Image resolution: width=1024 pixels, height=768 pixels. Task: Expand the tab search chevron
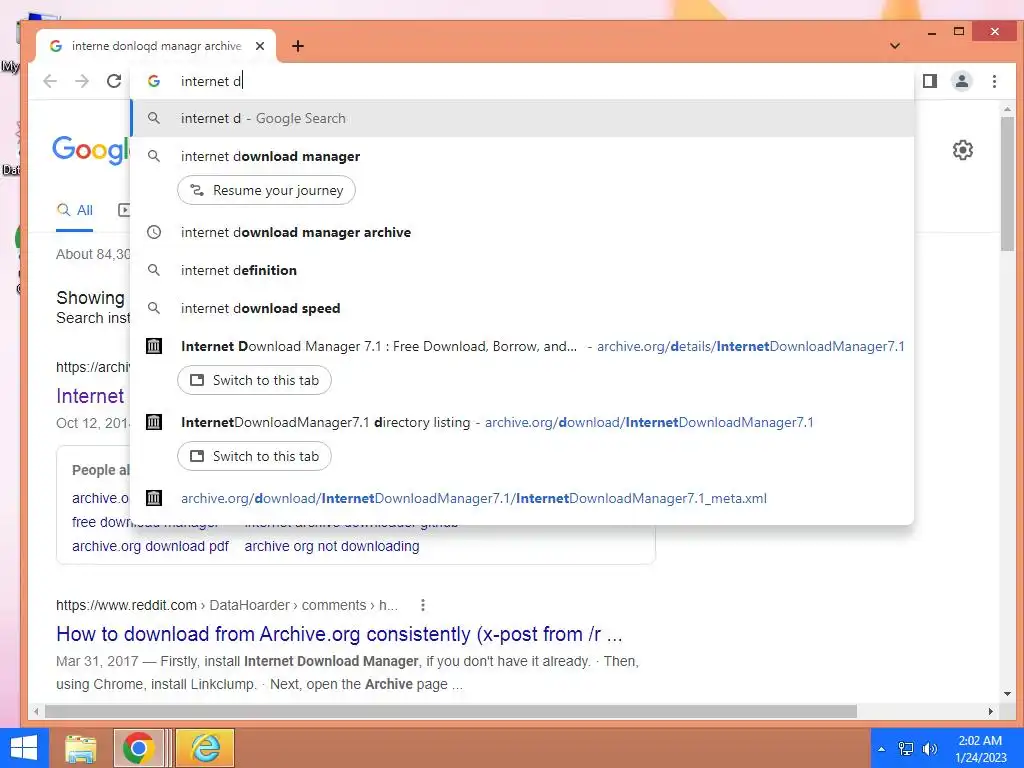pyautogui.click(x=895, y=46)
